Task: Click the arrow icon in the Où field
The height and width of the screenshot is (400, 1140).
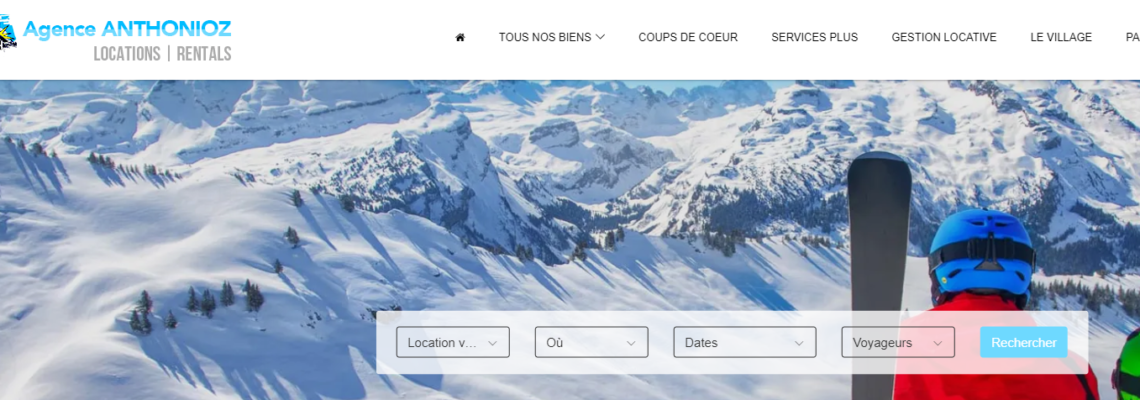Action: tap(631, 343)
